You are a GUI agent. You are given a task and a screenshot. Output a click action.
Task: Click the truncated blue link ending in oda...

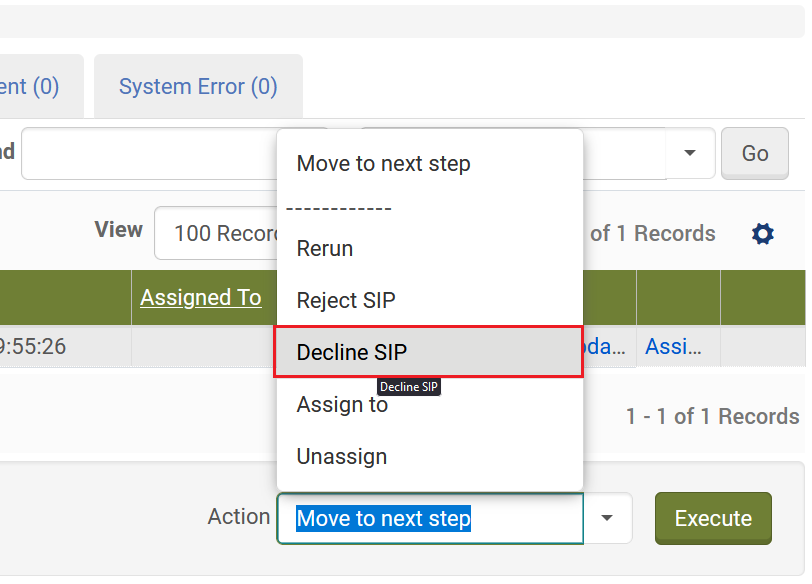point(606,347)
